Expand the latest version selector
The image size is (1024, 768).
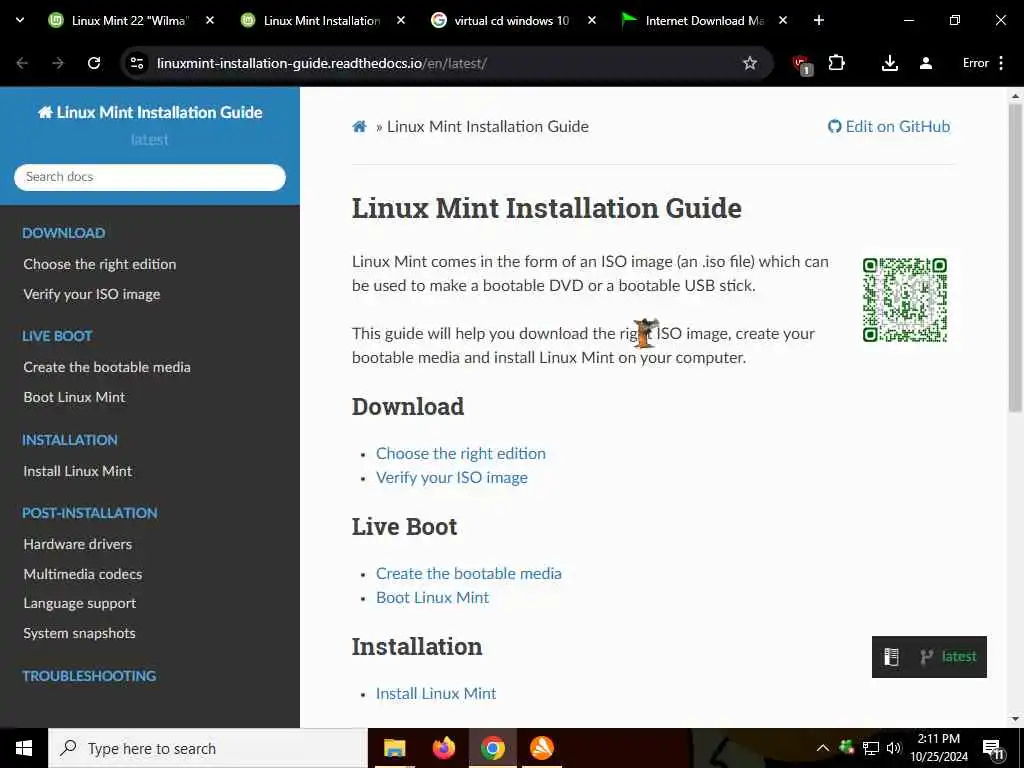(x=929, y=657)
